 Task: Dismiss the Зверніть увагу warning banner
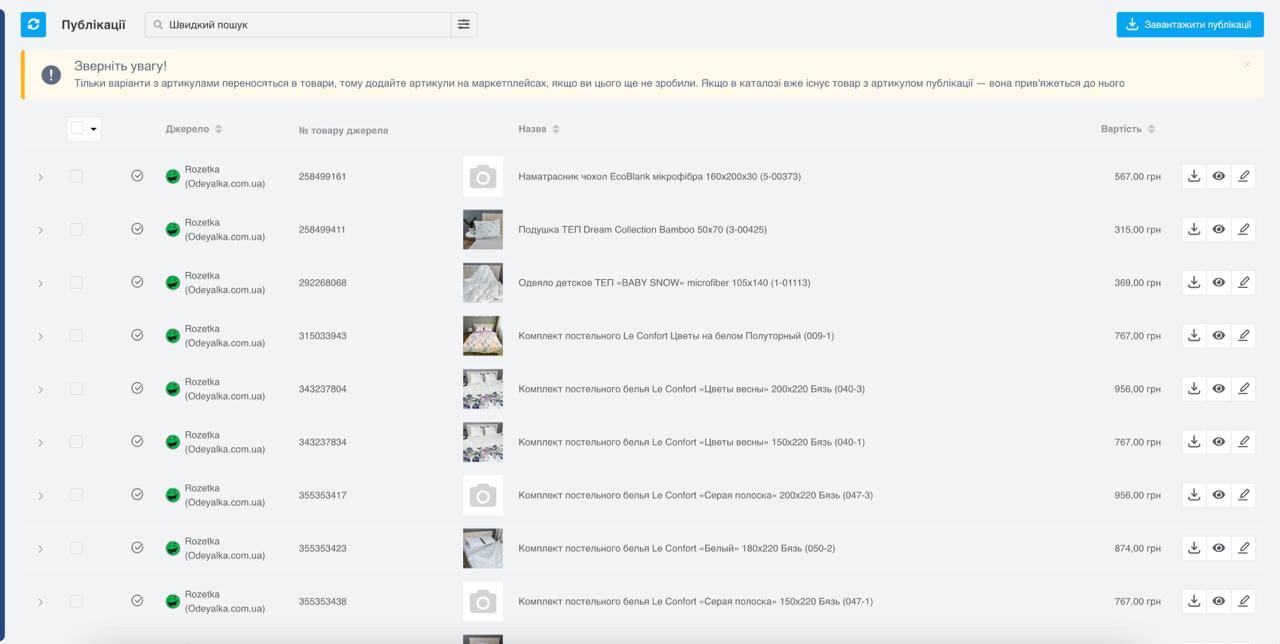[x=1247, y=65]
